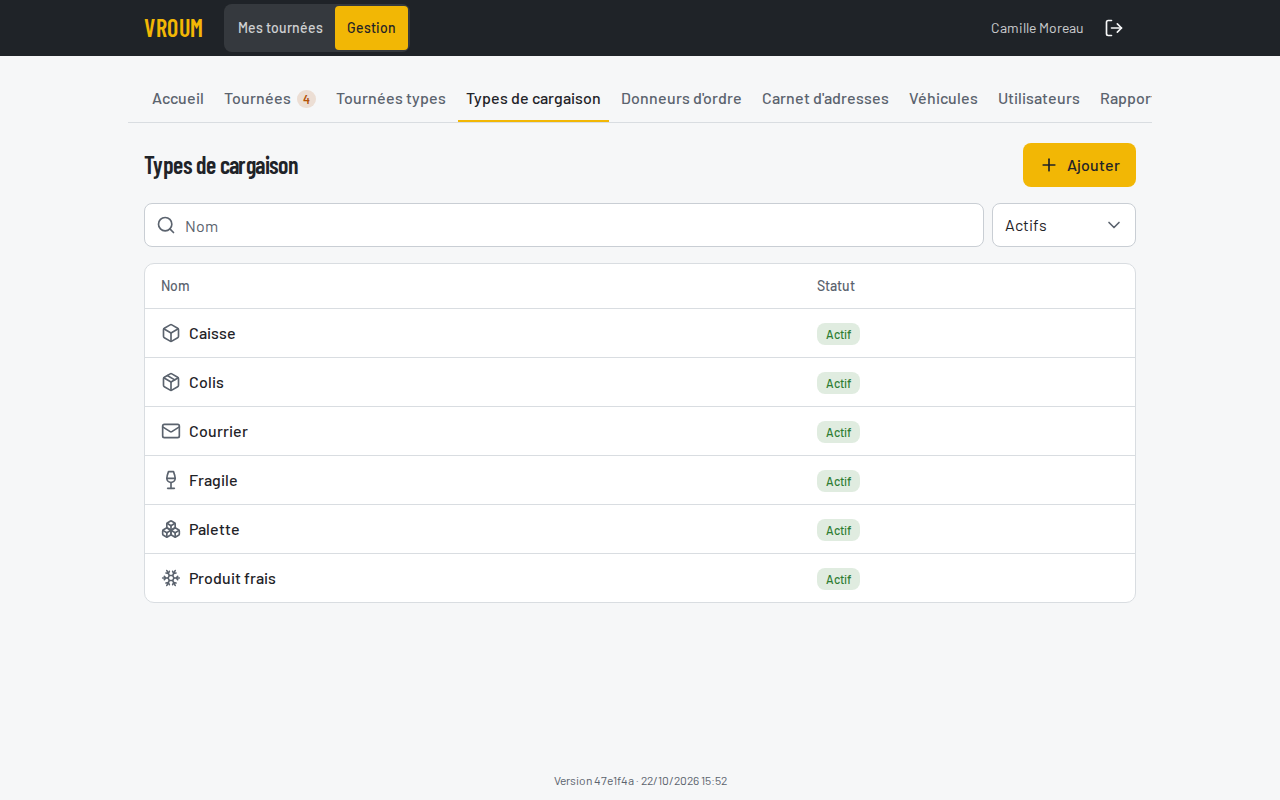Click the logout icon beside Camille Moreau
The image size is (1280, 800).
1114,28
